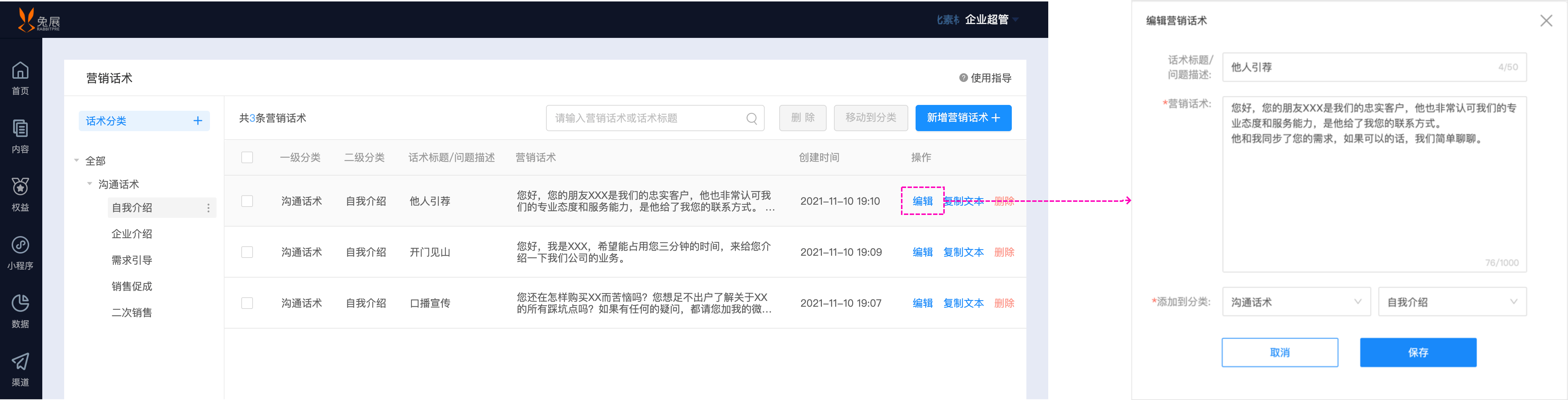This screenshot has height=400, width=1568.
Task: Focus the 营销话术 search input field
Action: pyautogui.click(x=655, y=118)
